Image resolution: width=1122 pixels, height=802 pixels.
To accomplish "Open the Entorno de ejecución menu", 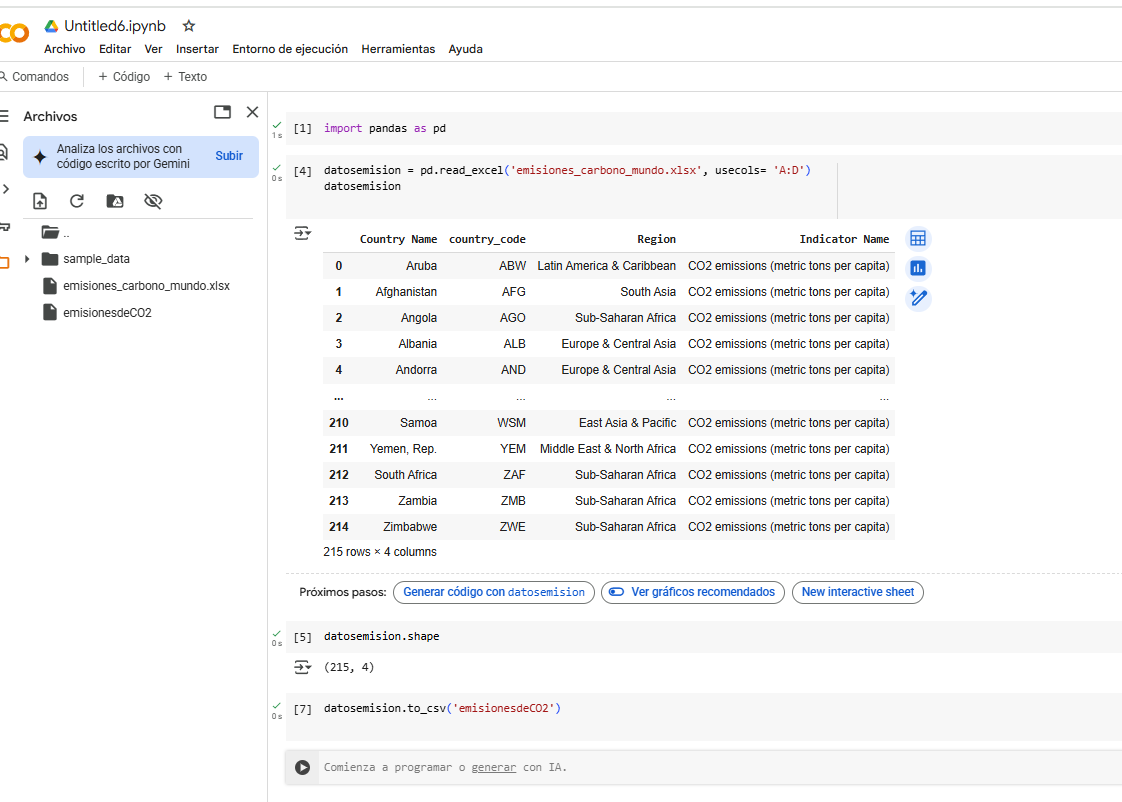I will coord(290,49).
